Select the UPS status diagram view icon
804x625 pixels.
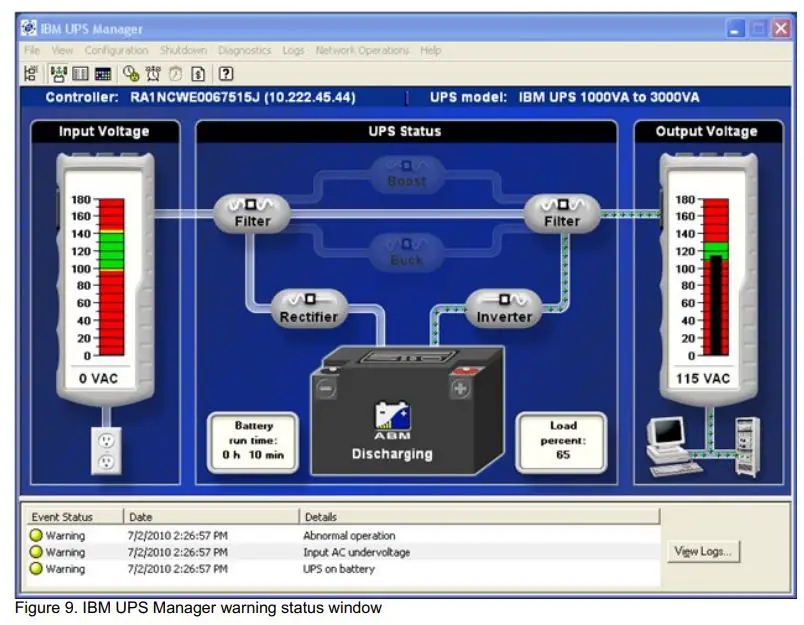(x=58, y=74)
